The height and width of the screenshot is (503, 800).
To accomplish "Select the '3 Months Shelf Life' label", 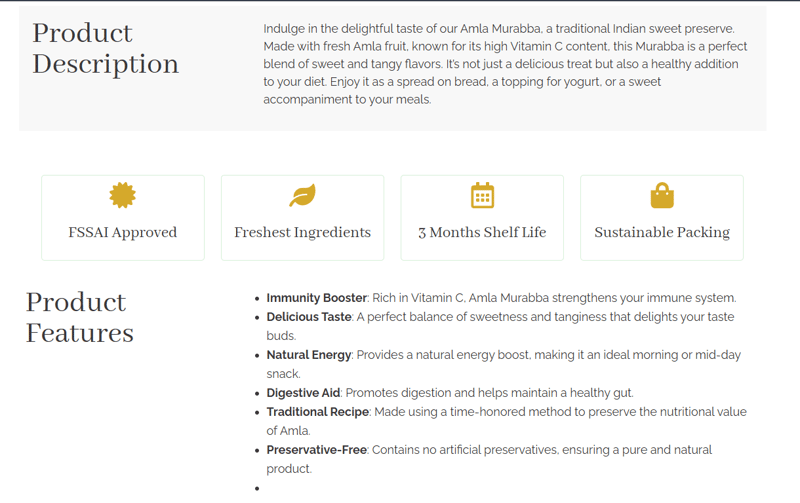I will (x=482, y=232).
